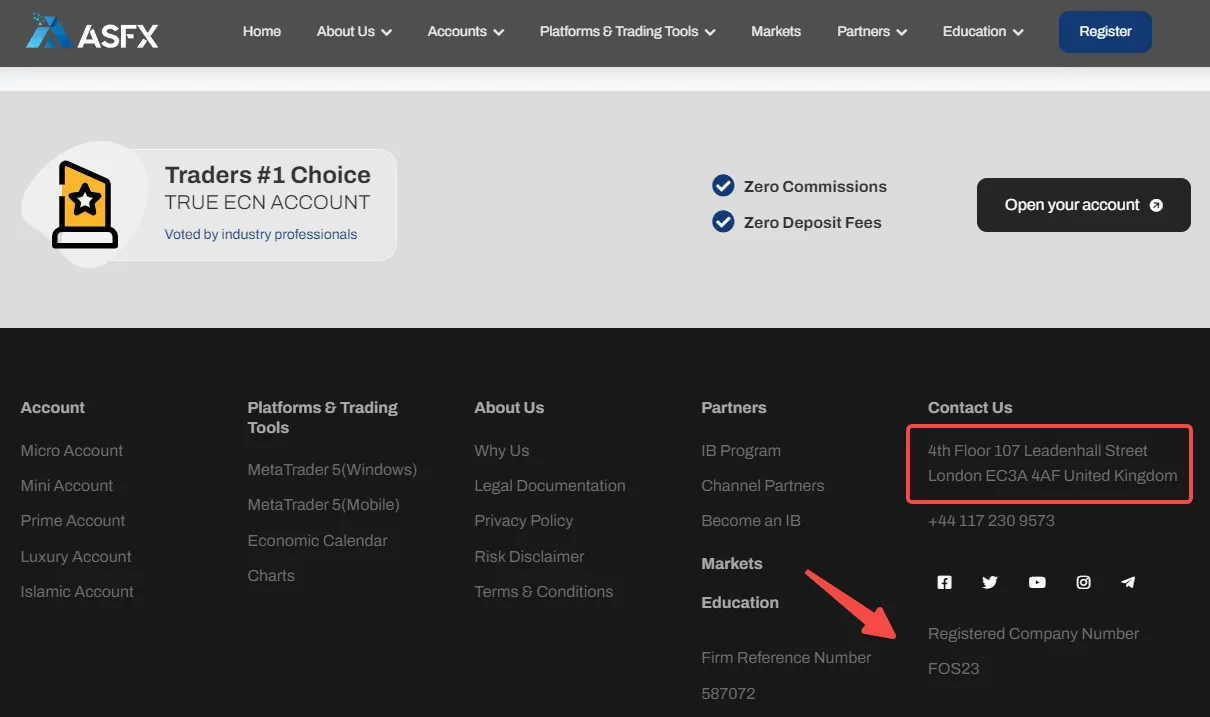Viewport: 1210px width, 717px height.
Task: Open Terms & Conditions link
Action: point(544,592)
